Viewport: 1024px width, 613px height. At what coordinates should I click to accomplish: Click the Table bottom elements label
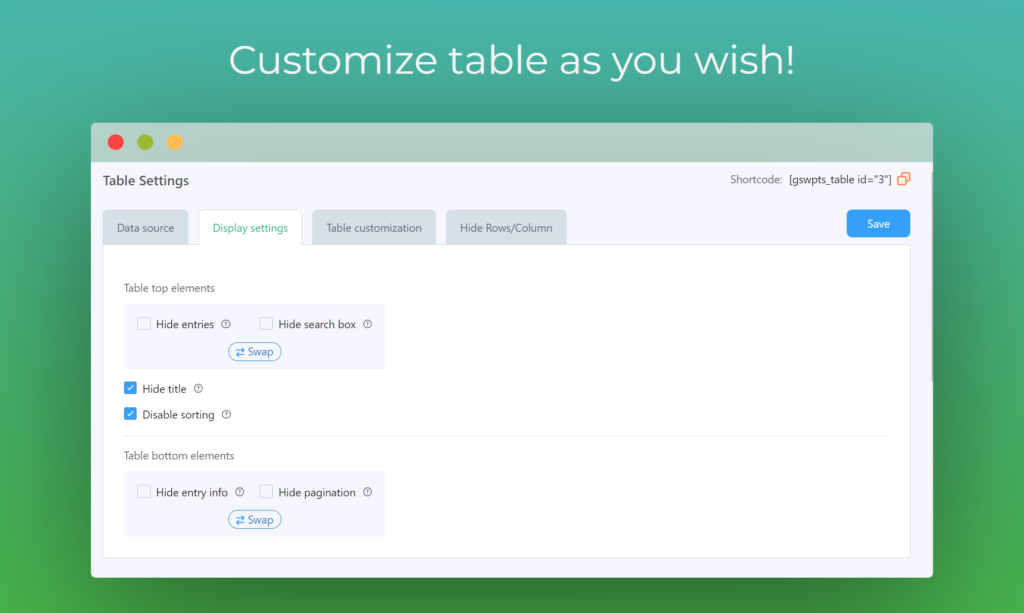point(179,456)
